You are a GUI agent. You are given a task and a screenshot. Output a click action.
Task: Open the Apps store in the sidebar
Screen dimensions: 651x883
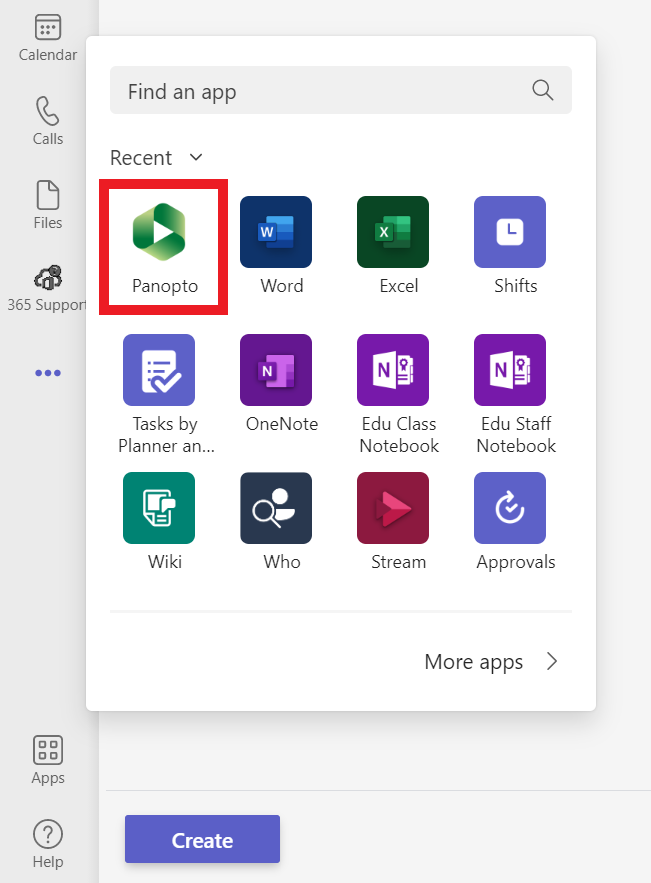[48, 760]
